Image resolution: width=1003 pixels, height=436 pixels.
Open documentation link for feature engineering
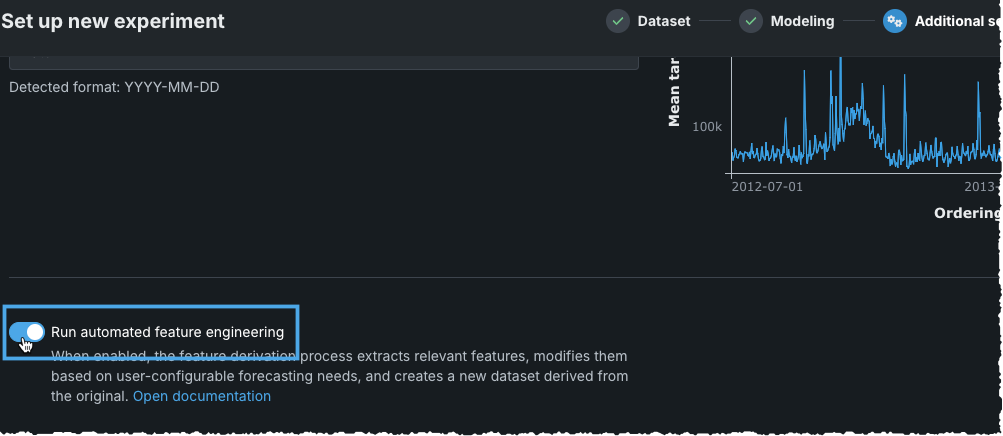point(202,396)
